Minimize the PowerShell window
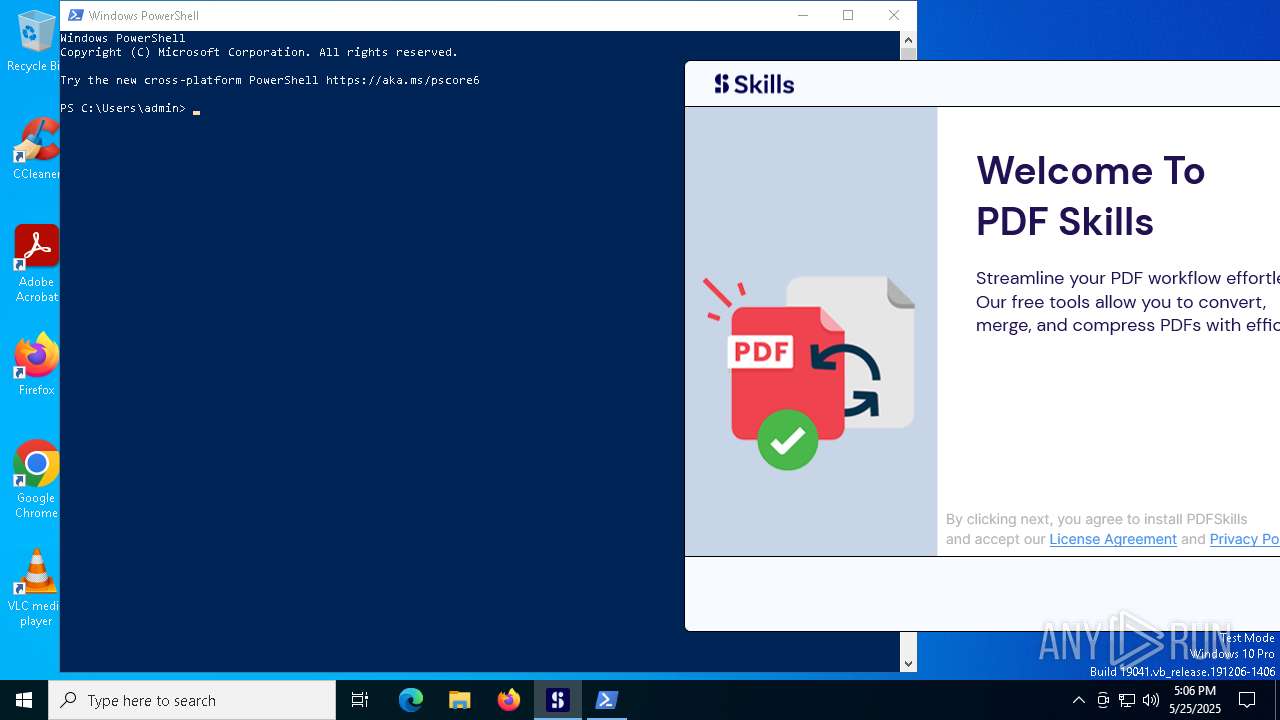Image resolution: width=1280 pixels, height=720 pixels. pos(802,15)
